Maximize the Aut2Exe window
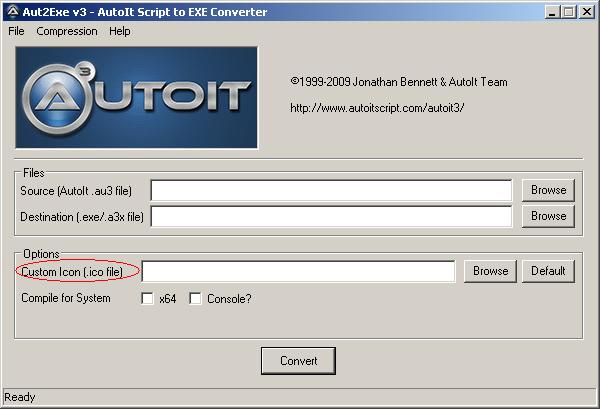Viewport: 600px width, 409px height. 566,12
